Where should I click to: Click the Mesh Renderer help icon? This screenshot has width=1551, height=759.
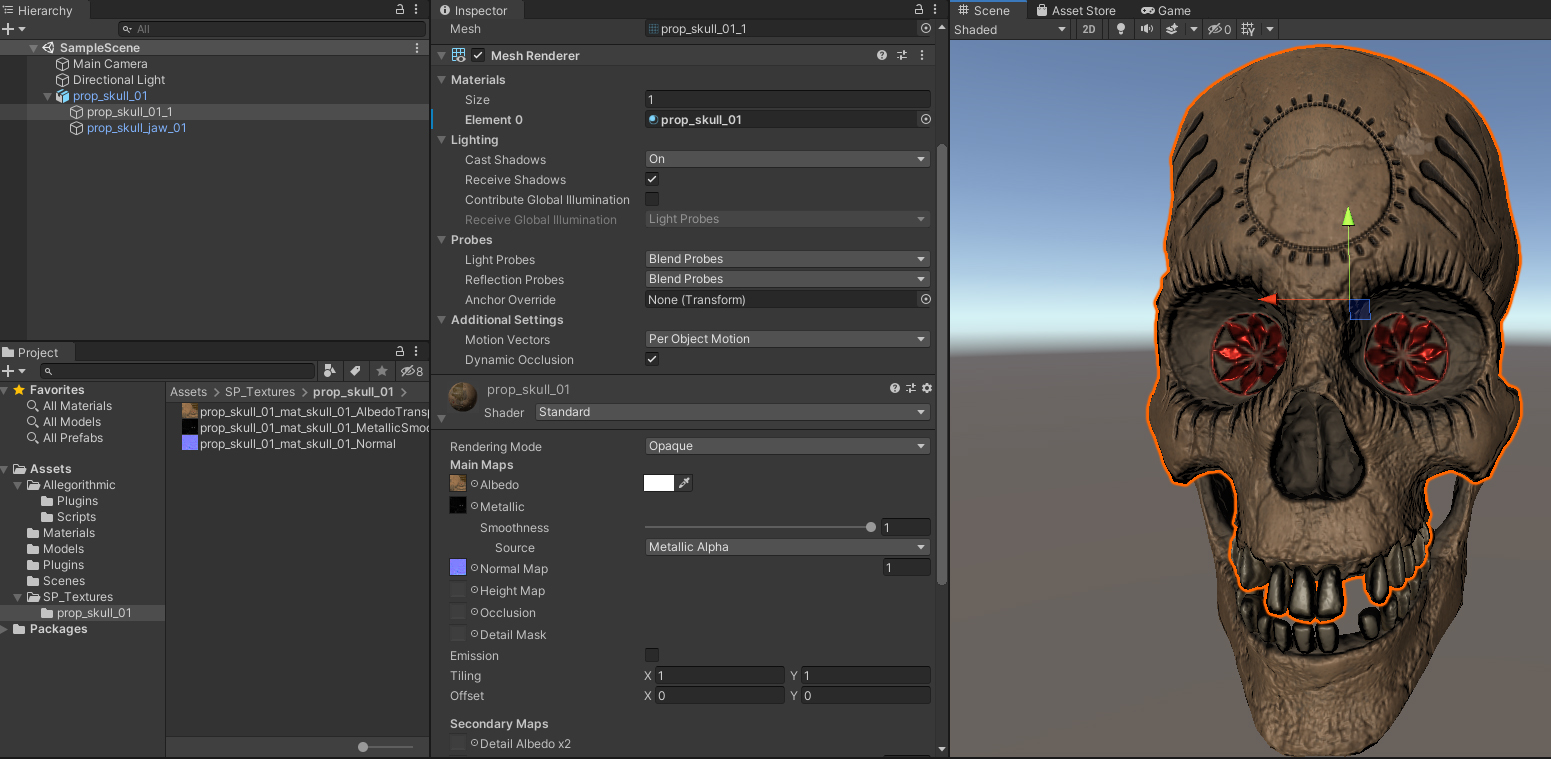click(882, 56)
